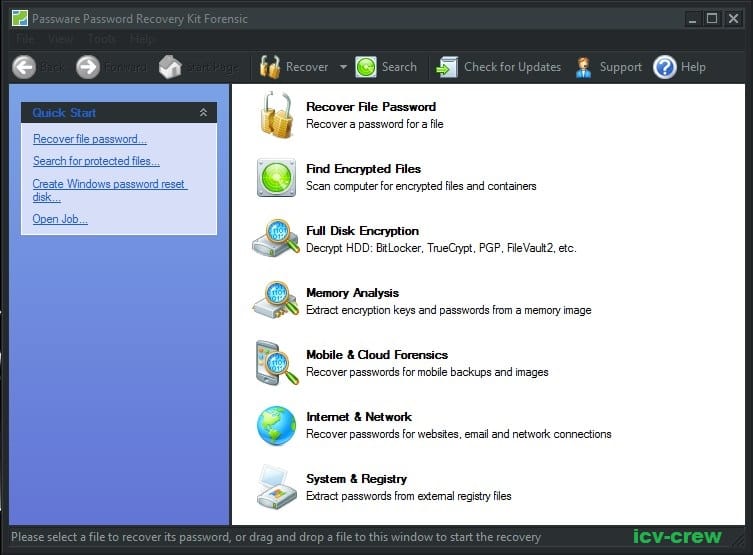Maximize the Passware window
753x555 pixels.
712,19
